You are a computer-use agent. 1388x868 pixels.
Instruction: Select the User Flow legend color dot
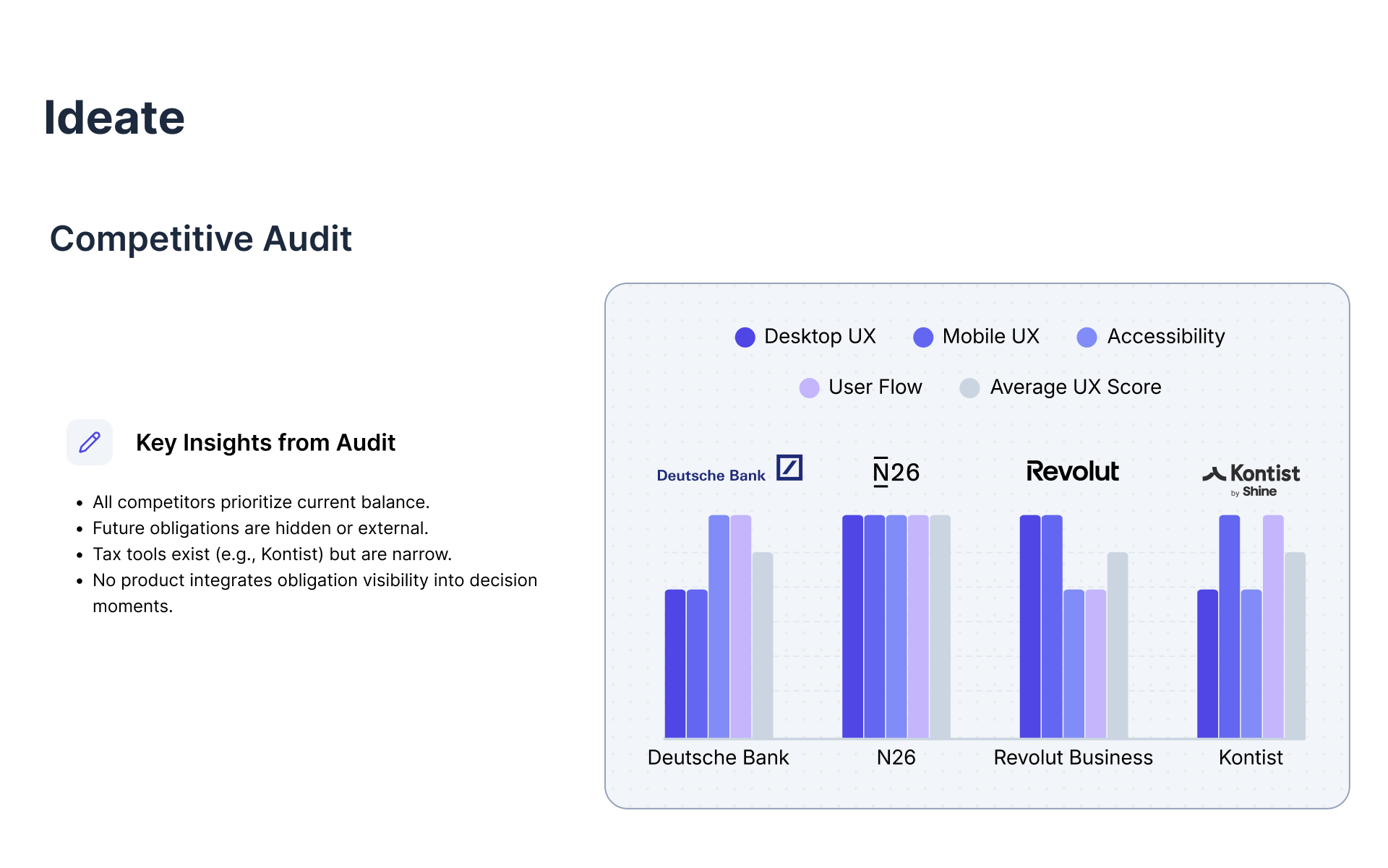pos(809,388)
